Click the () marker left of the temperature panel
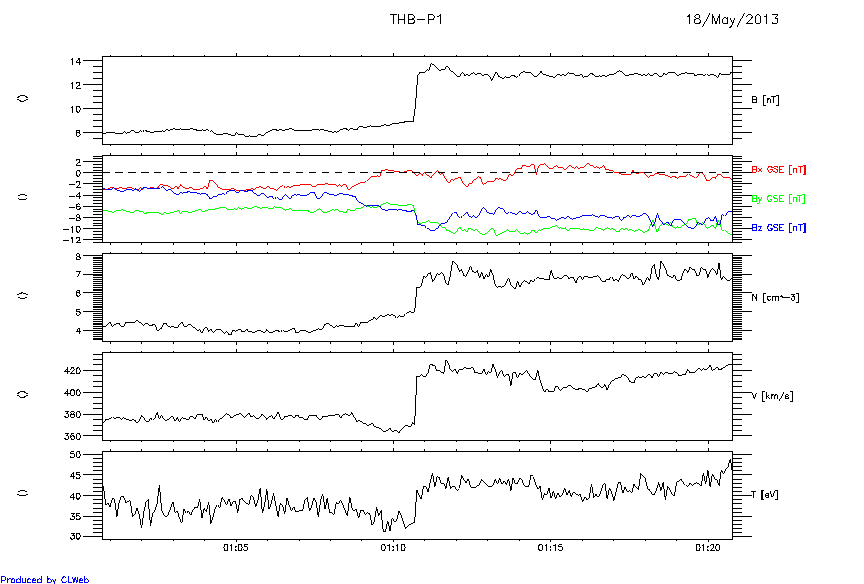This screenshot has width=864, height=584. tap(23, 493)
